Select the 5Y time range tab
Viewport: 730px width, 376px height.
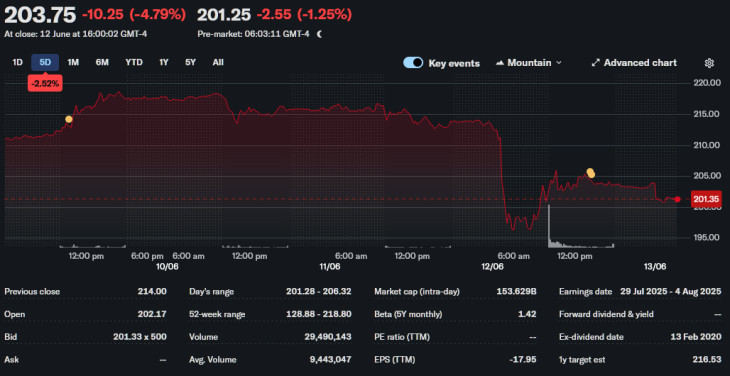pyautogui.click(x=190, y=62)
